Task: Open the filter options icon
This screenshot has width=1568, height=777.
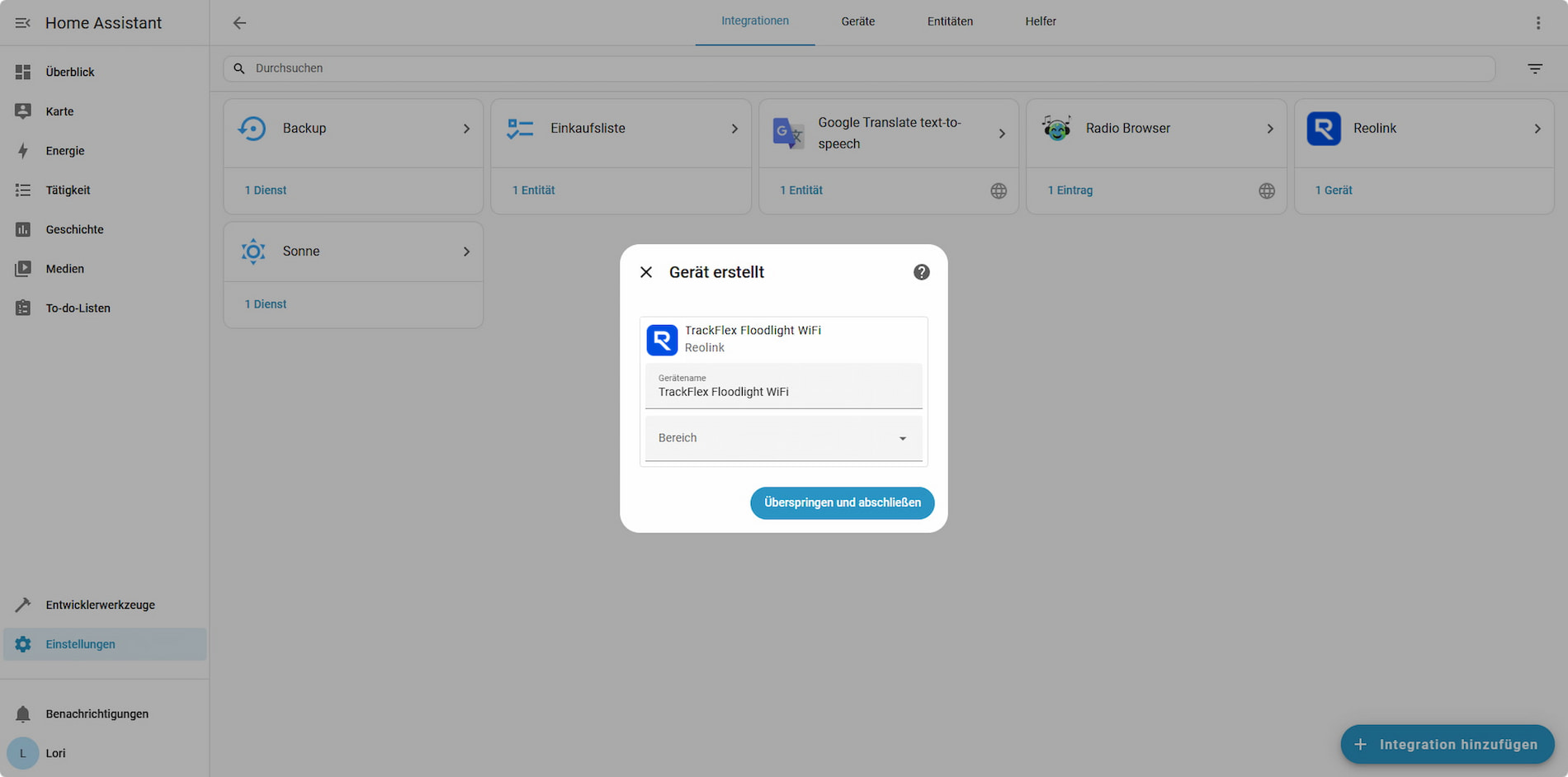Action: (1535, 68)
